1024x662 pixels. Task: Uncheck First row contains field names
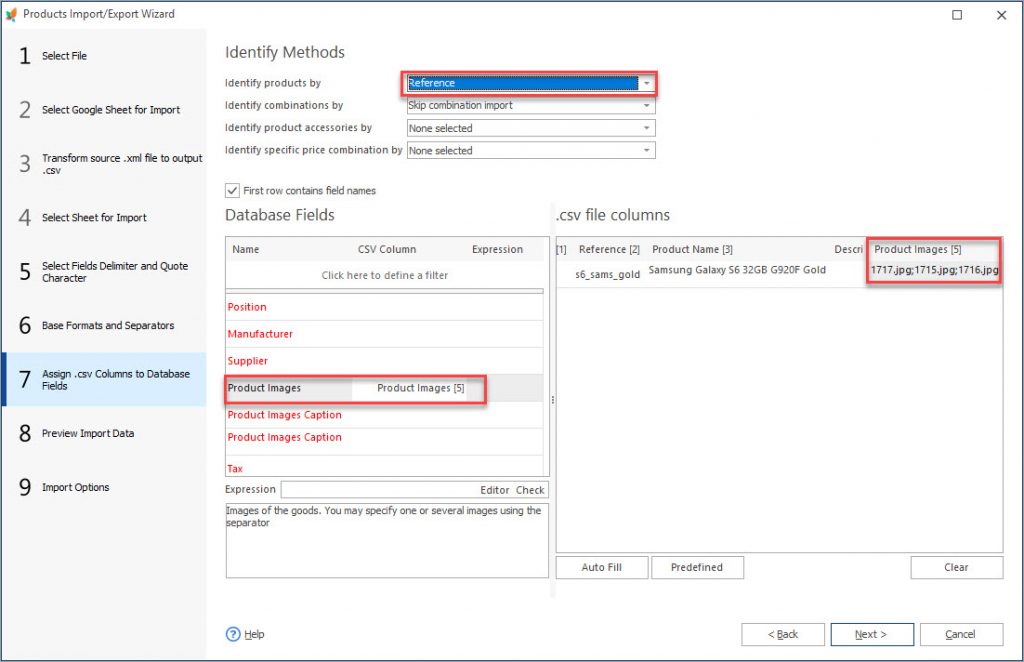coord(231,190)
